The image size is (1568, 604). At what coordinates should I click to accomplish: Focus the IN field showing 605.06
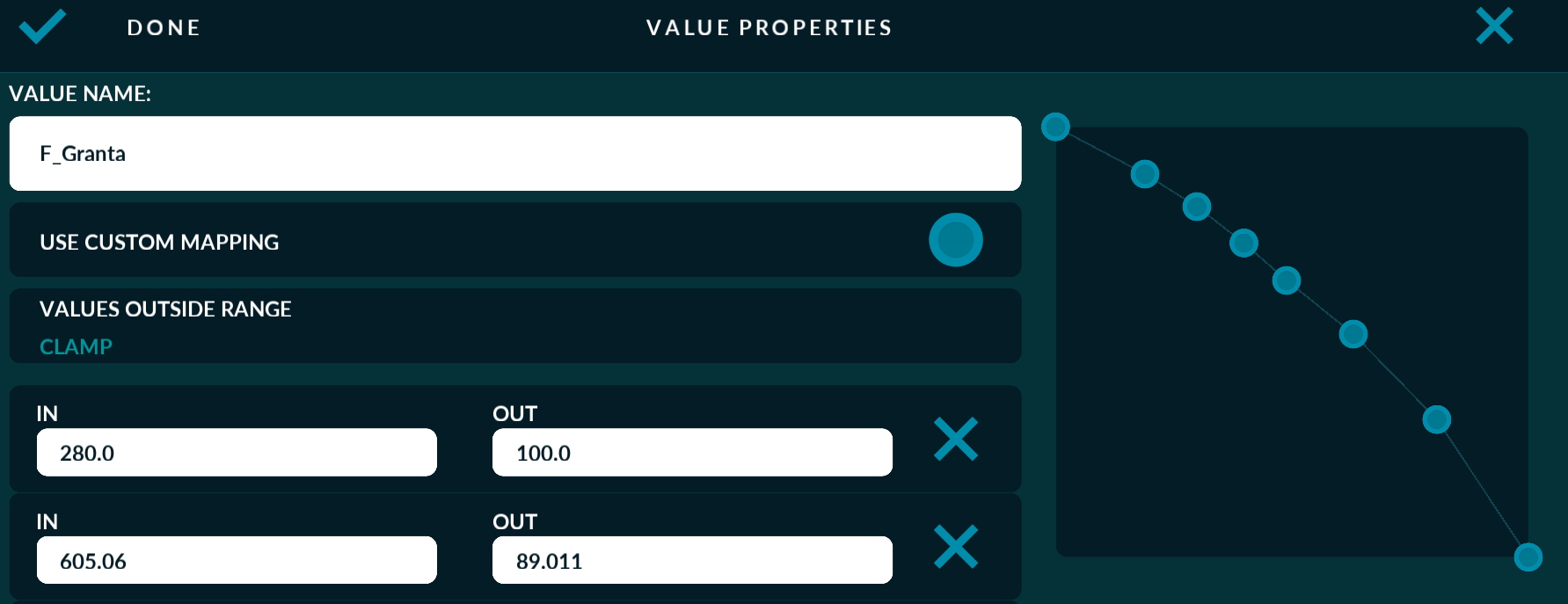click(x=237, y=561)
